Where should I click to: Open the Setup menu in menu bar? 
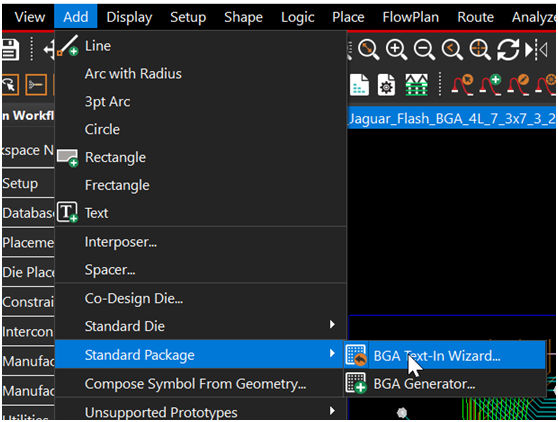click(x=188, y=17)
